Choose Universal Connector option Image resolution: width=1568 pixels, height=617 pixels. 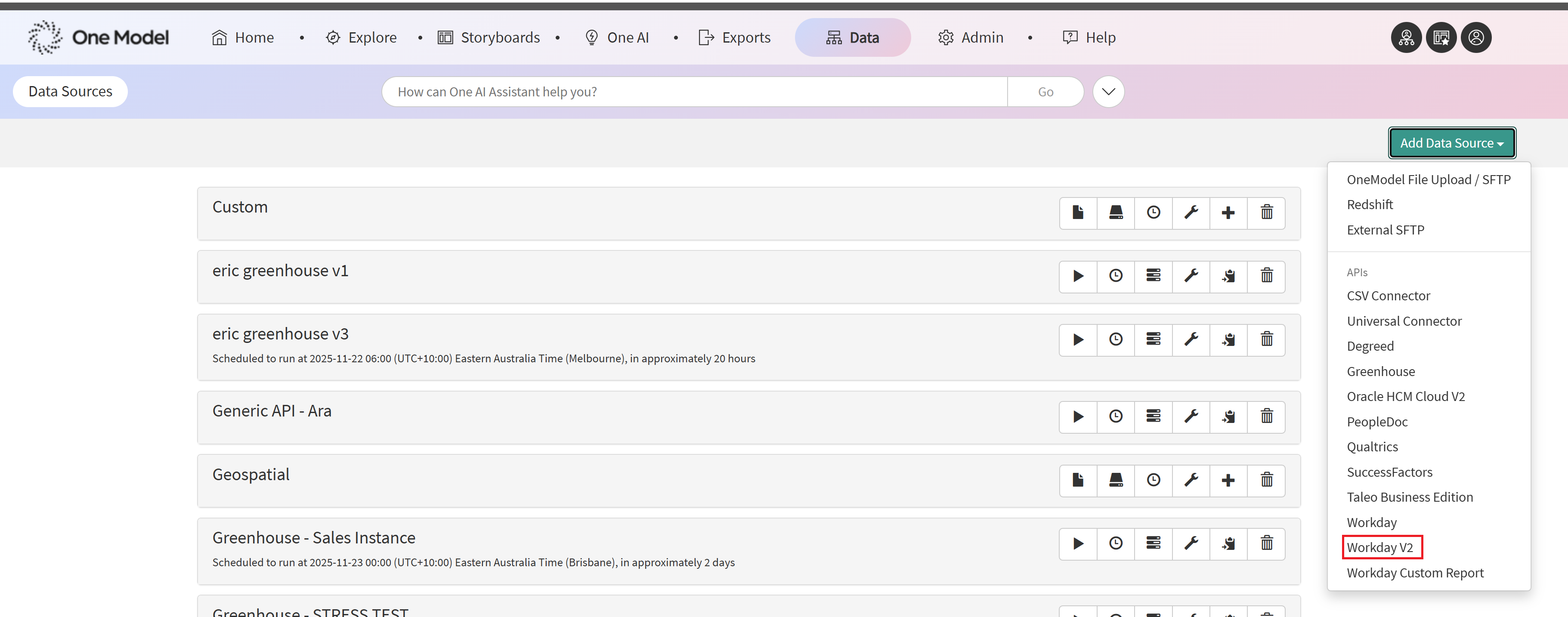point(1404,321)
